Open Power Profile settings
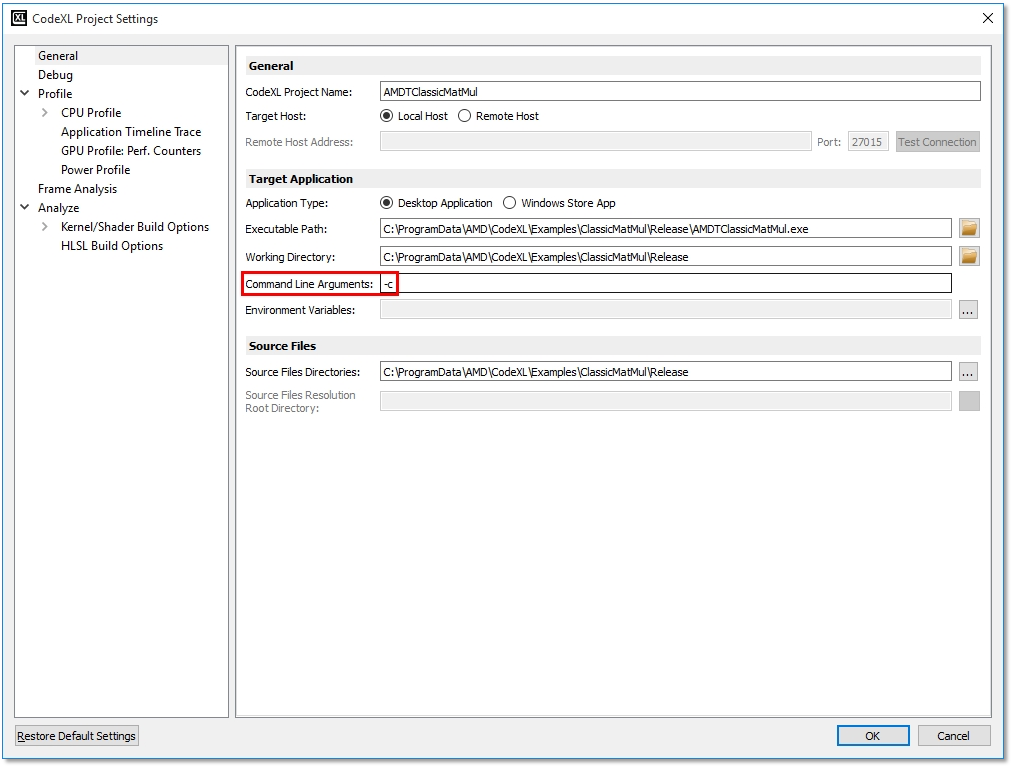The height and width of the screenshot is (768, 1013). (x=96, y=170)
